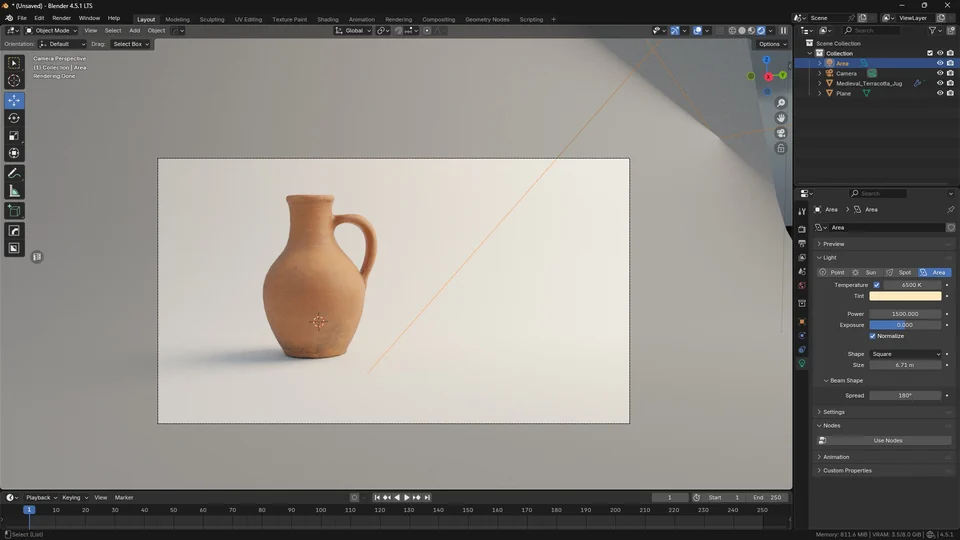Open the File menu
Viewport: 960px width, 540px height.
tap(21, 18)
